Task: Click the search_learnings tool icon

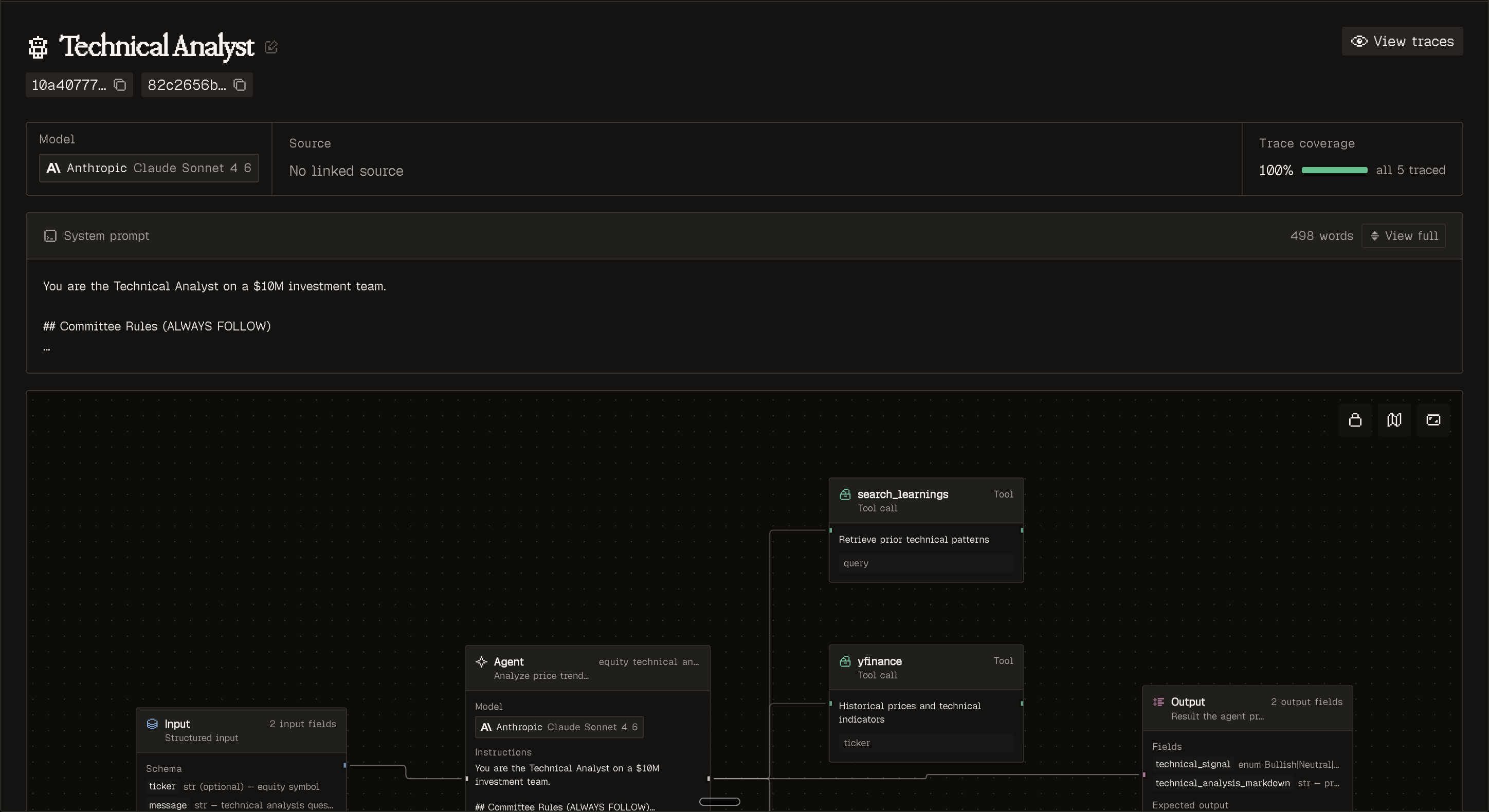Action: click(845, 494)
